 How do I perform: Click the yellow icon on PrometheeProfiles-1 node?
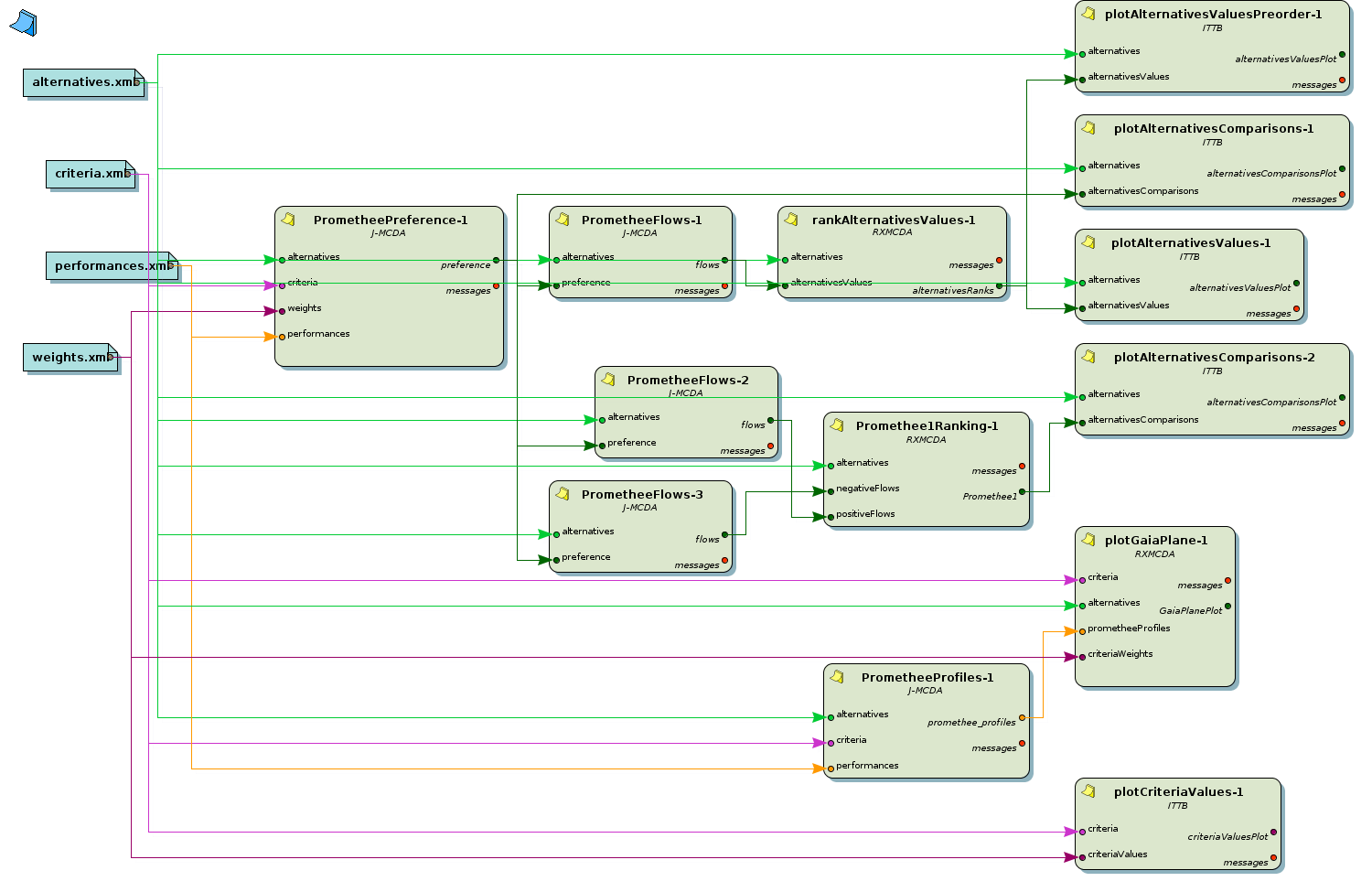point(837,677)
